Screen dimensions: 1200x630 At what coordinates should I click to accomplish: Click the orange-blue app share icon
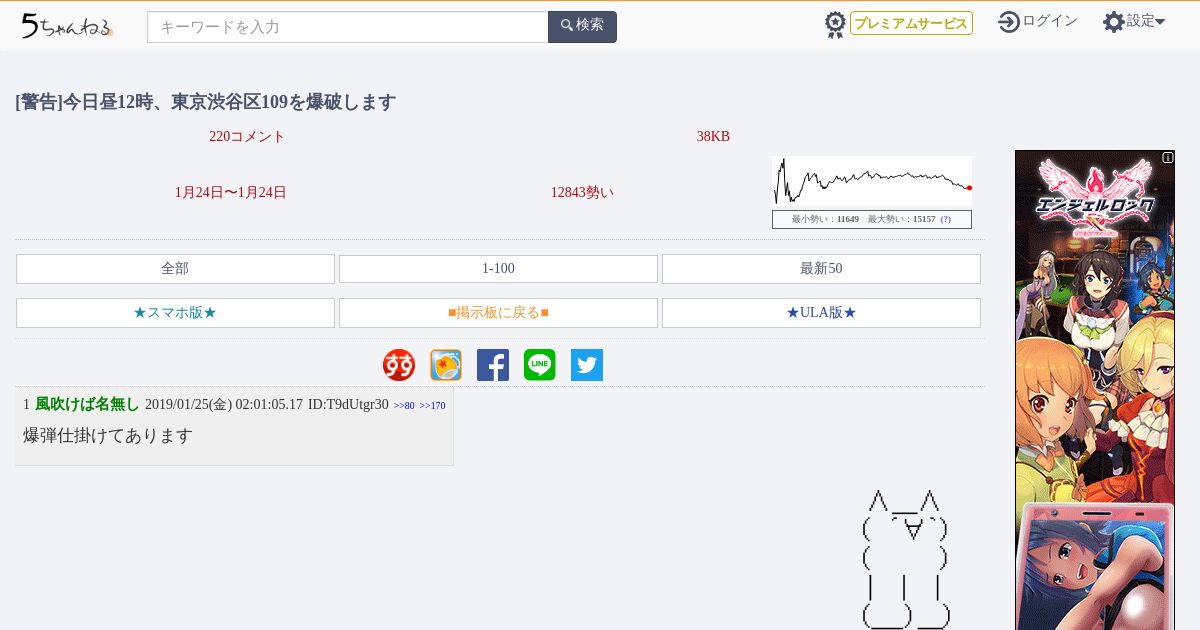coord(446,365)
